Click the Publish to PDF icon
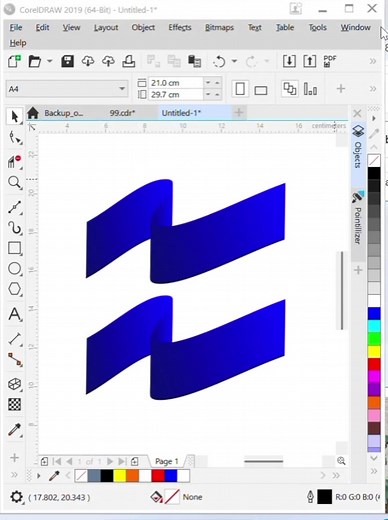 pos(330,61)
